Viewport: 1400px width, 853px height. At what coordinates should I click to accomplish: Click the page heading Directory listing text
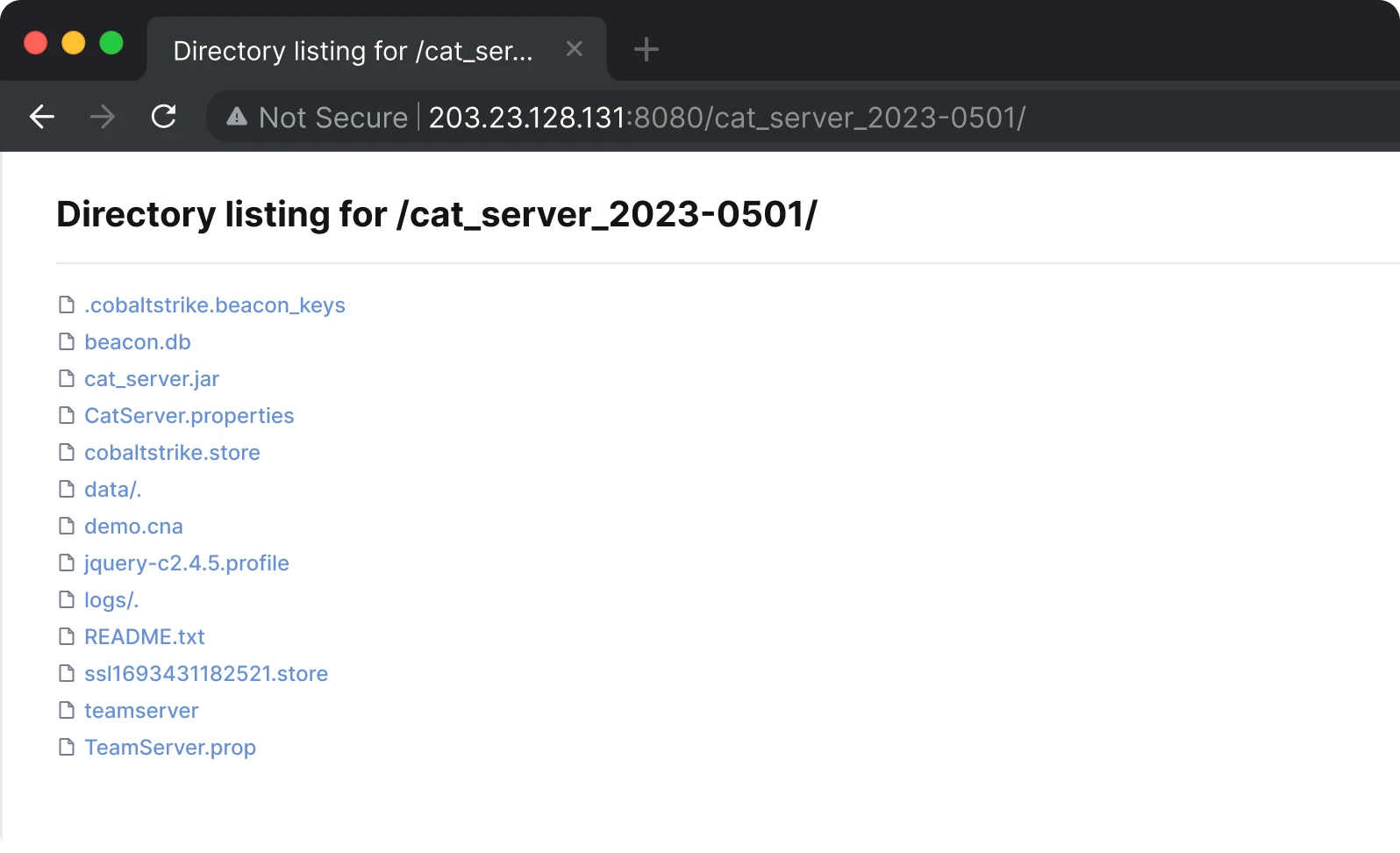click(437, 215)
